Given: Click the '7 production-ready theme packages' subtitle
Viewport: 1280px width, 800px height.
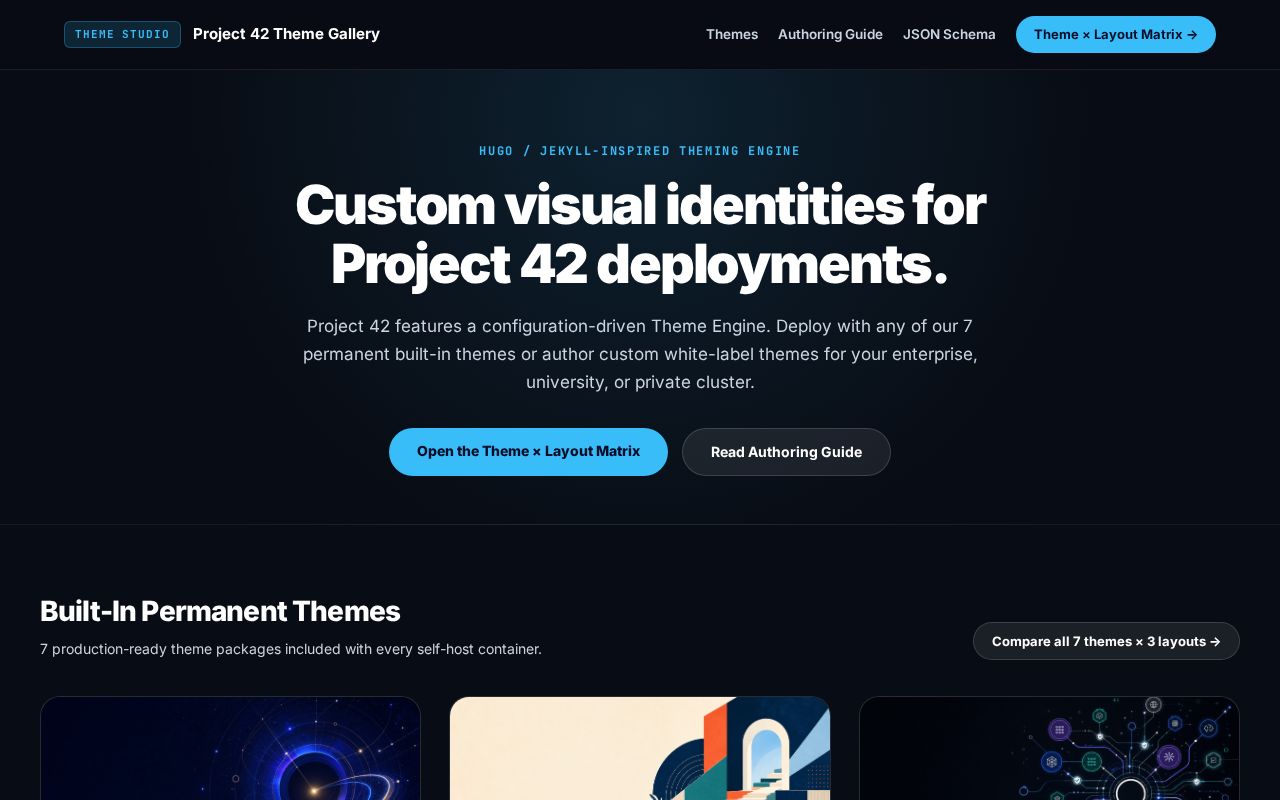Looking at the screenshot, I should [291, 649].
